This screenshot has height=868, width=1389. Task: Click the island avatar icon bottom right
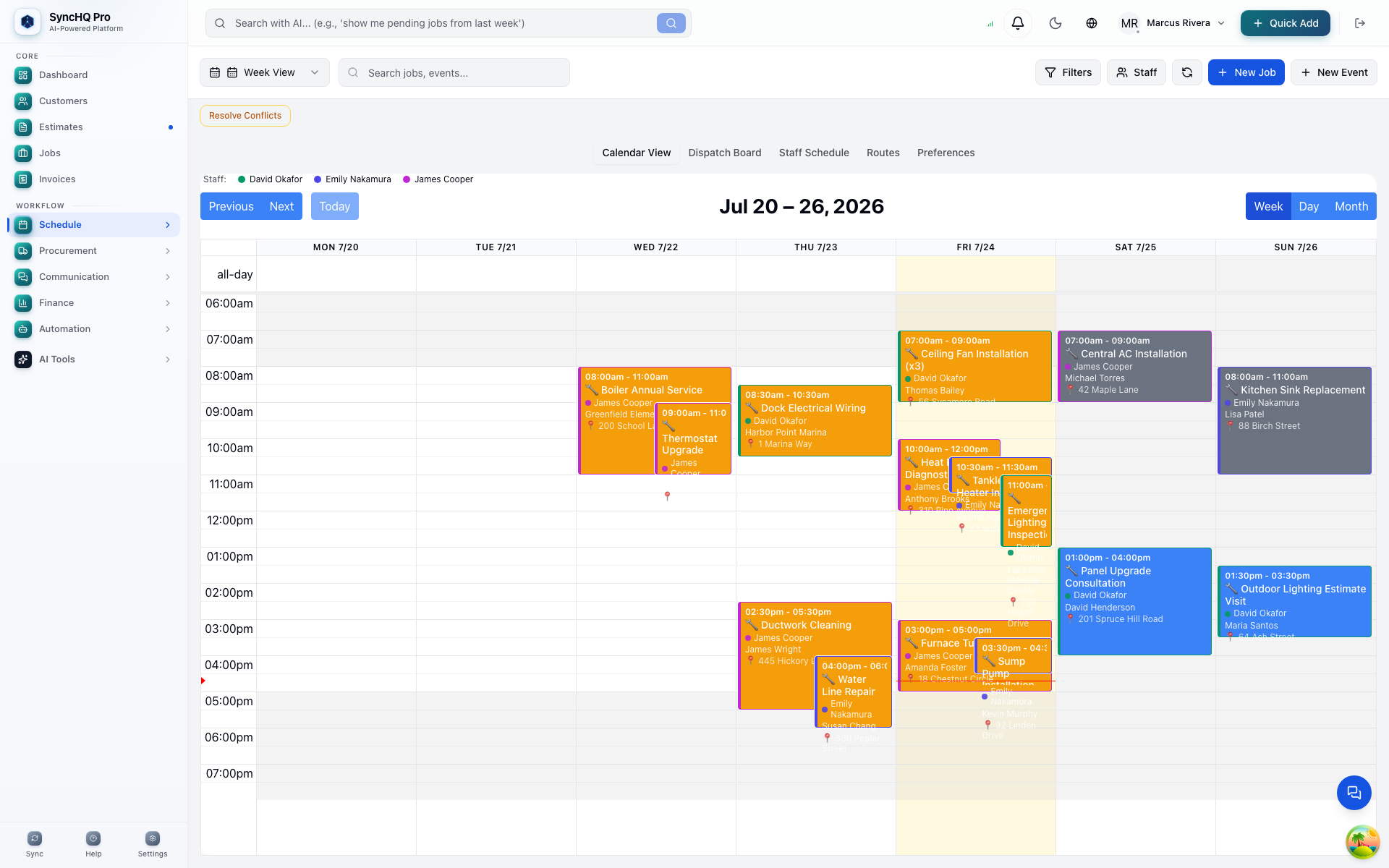point(1362,842)
